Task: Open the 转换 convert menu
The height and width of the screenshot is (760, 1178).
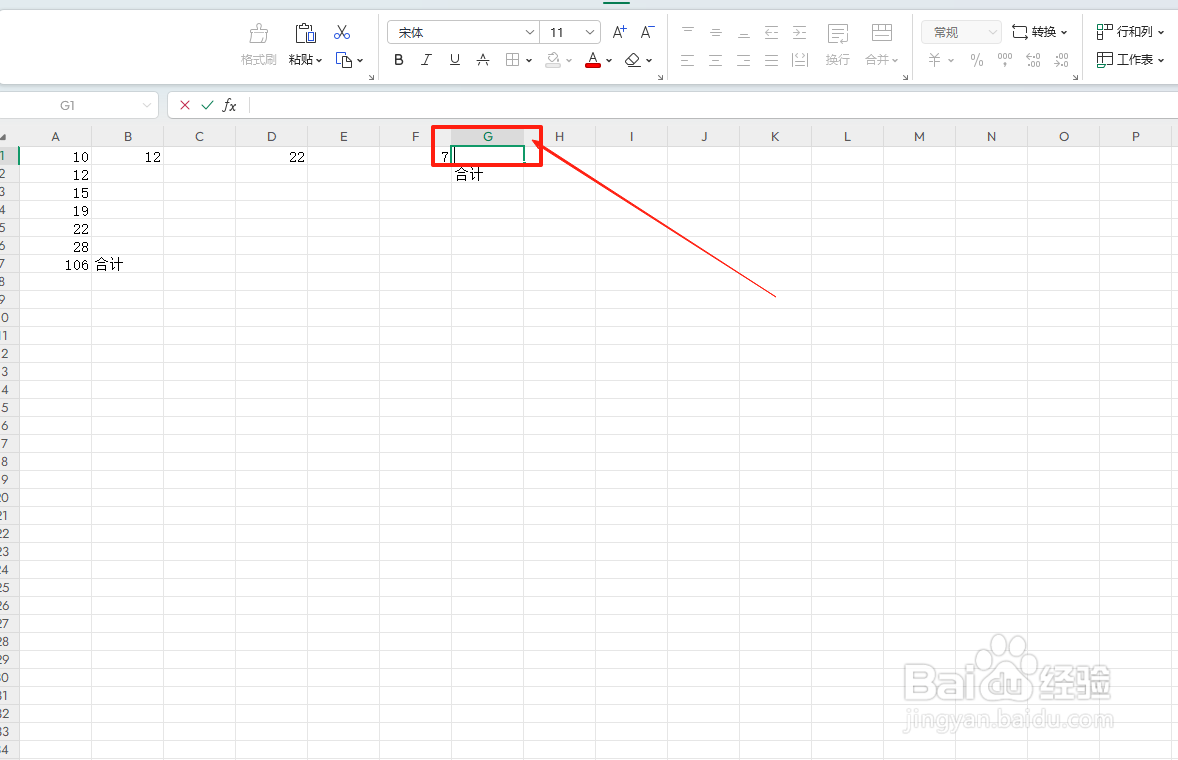Action: 1040,32
